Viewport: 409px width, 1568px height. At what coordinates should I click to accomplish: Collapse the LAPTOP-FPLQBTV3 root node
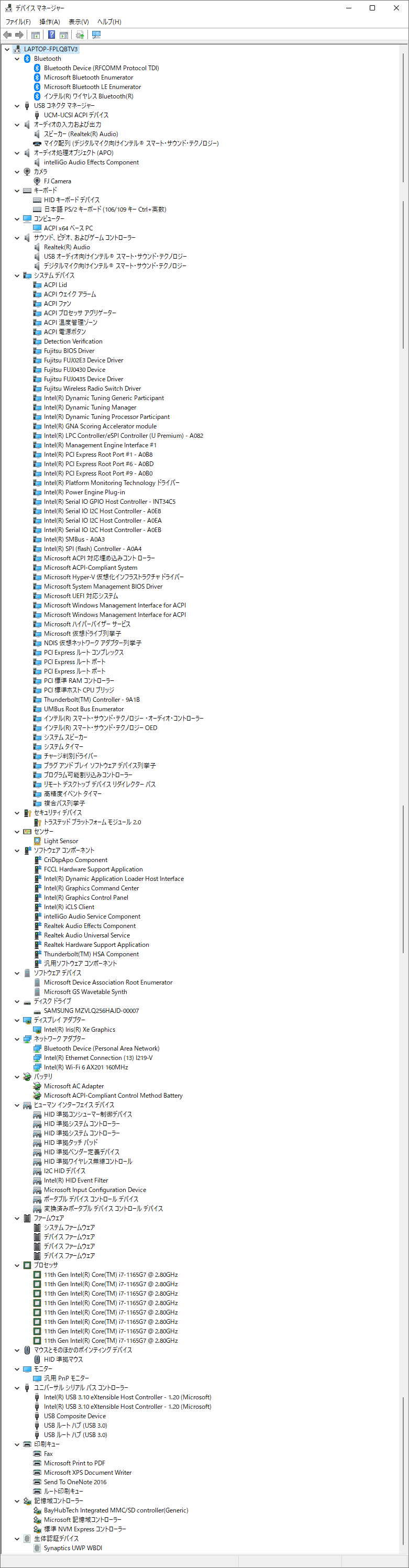tap(7, 49)
